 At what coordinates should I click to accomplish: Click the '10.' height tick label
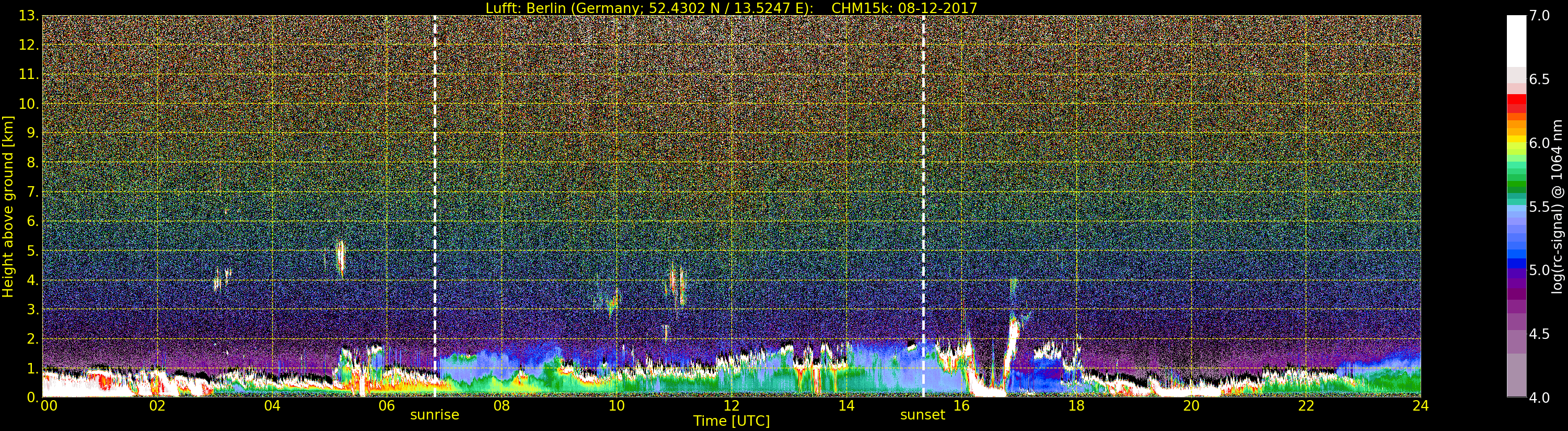[29, 104]
